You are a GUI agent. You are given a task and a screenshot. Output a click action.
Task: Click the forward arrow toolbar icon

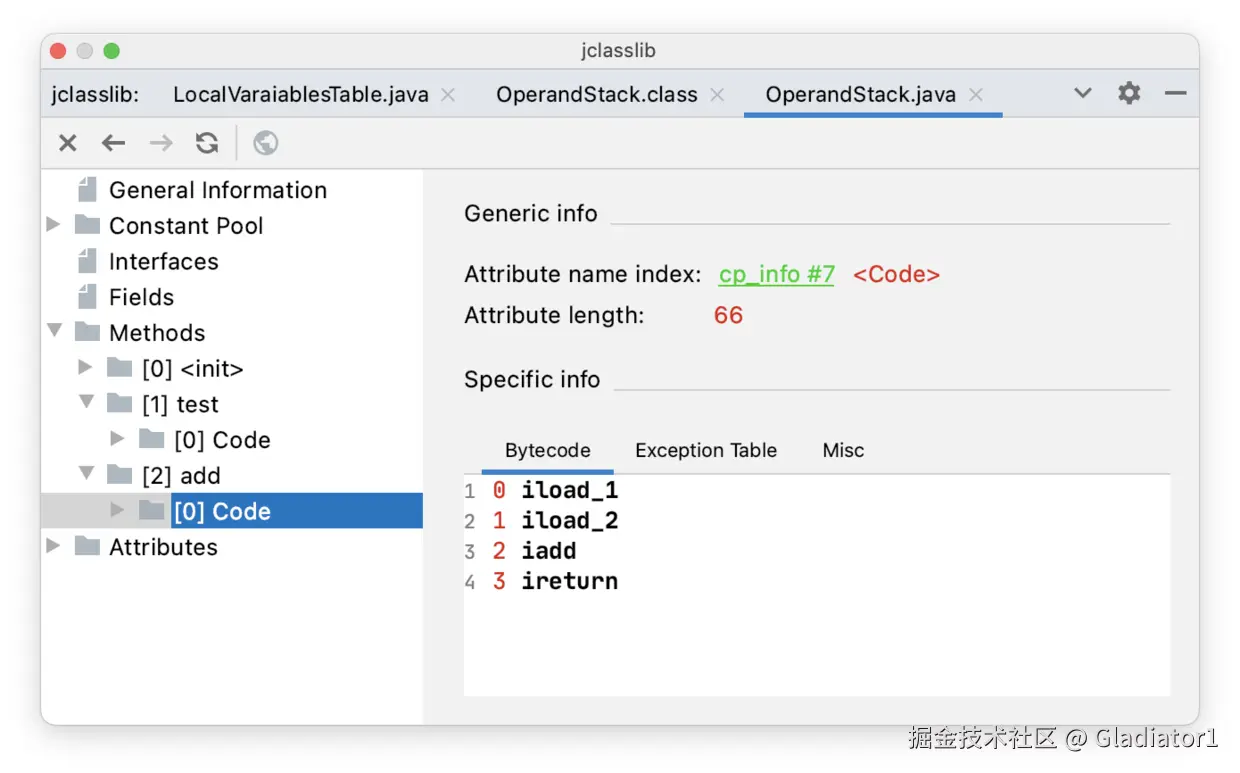pyautogui.click(x=160, y=143)
